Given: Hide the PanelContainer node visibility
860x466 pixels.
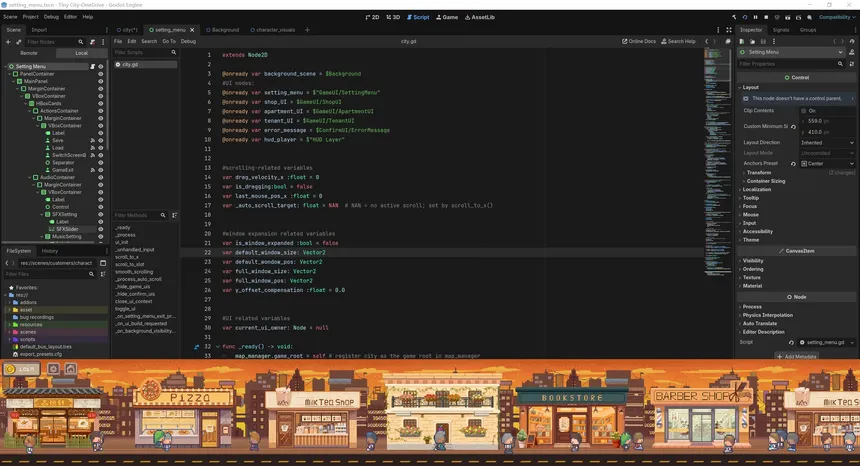Looking at the screenshot, I should coord(100,74).
